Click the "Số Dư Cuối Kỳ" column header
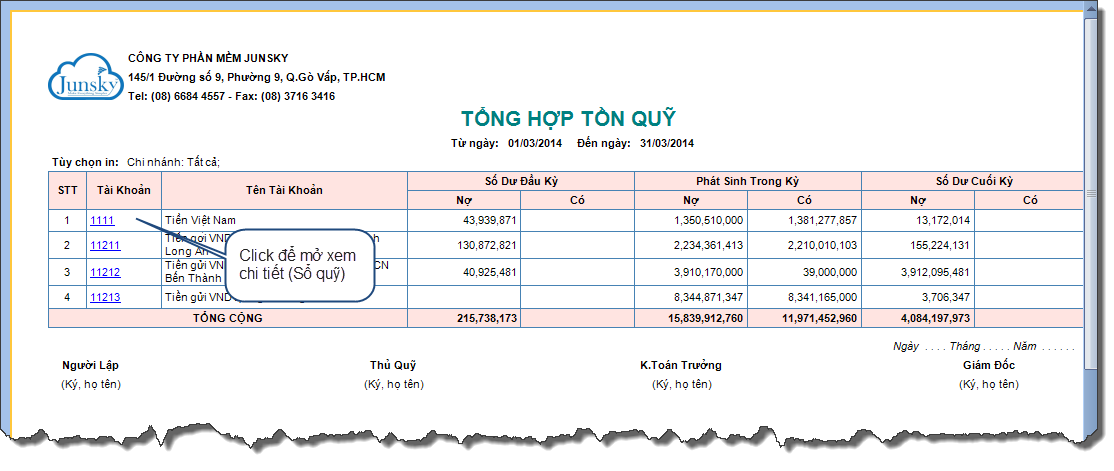 973,181
